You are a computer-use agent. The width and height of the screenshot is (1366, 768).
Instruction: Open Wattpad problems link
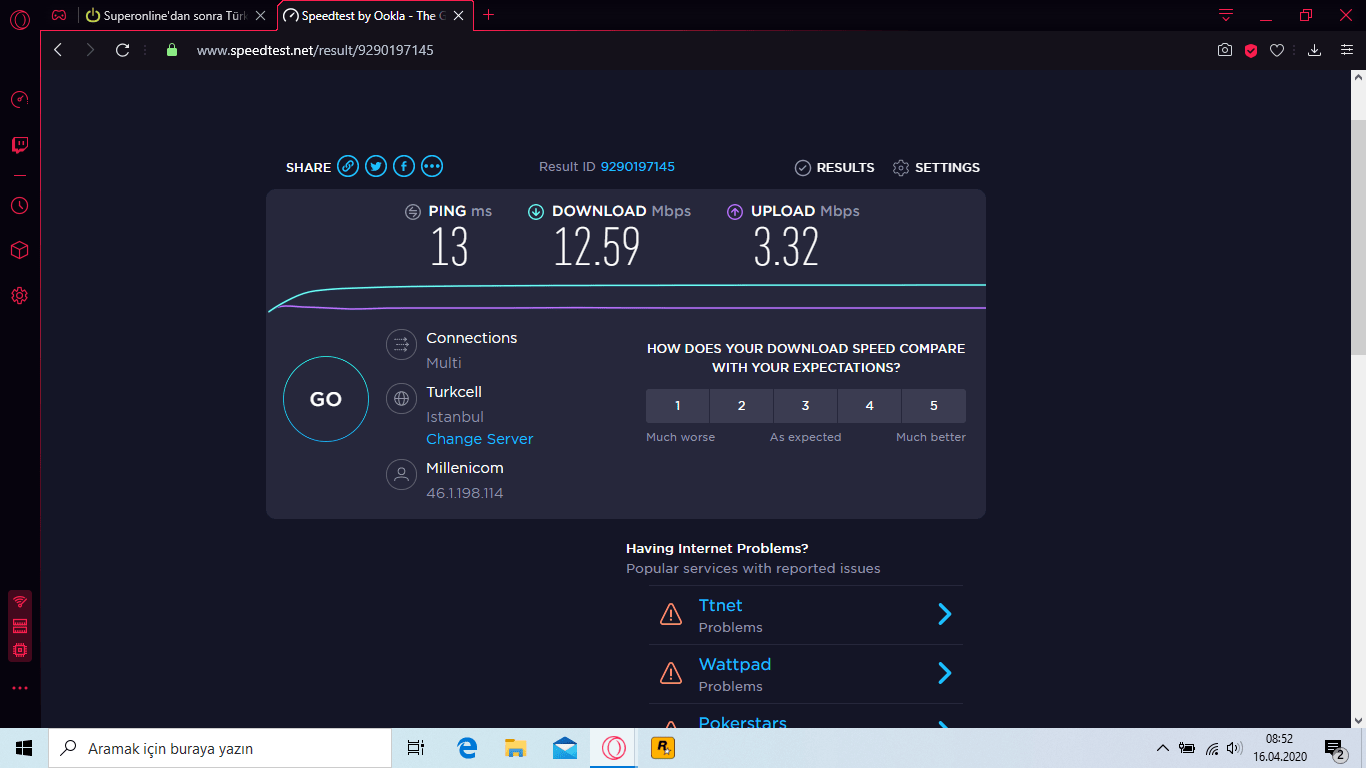point(734,664)
